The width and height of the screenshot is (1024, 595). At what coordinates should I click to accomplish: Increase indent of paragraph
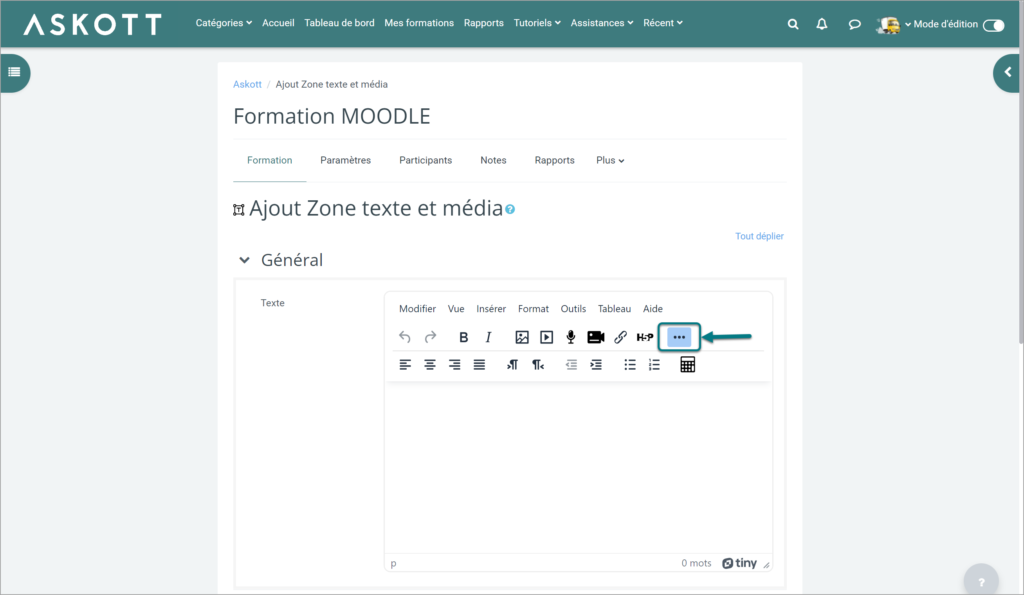[596, 364]
